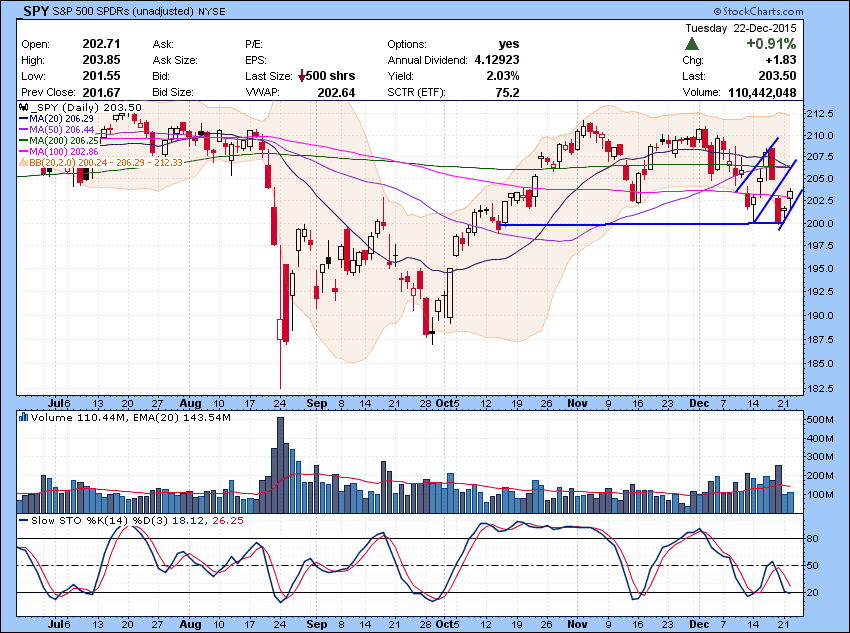Click the 500M volume axis label
Viewport: 850px width, 633px height.
820,419
